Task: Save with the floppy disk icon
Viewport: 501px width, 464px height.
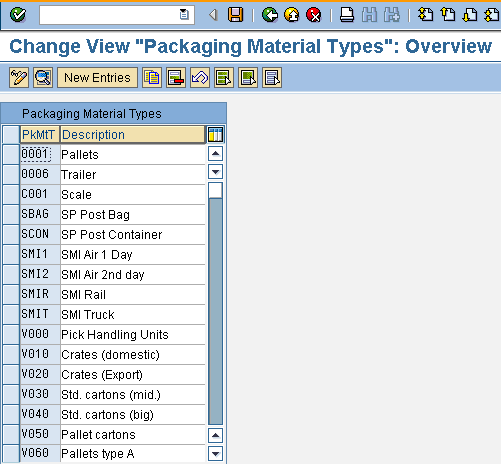Action: coord(235,15)
